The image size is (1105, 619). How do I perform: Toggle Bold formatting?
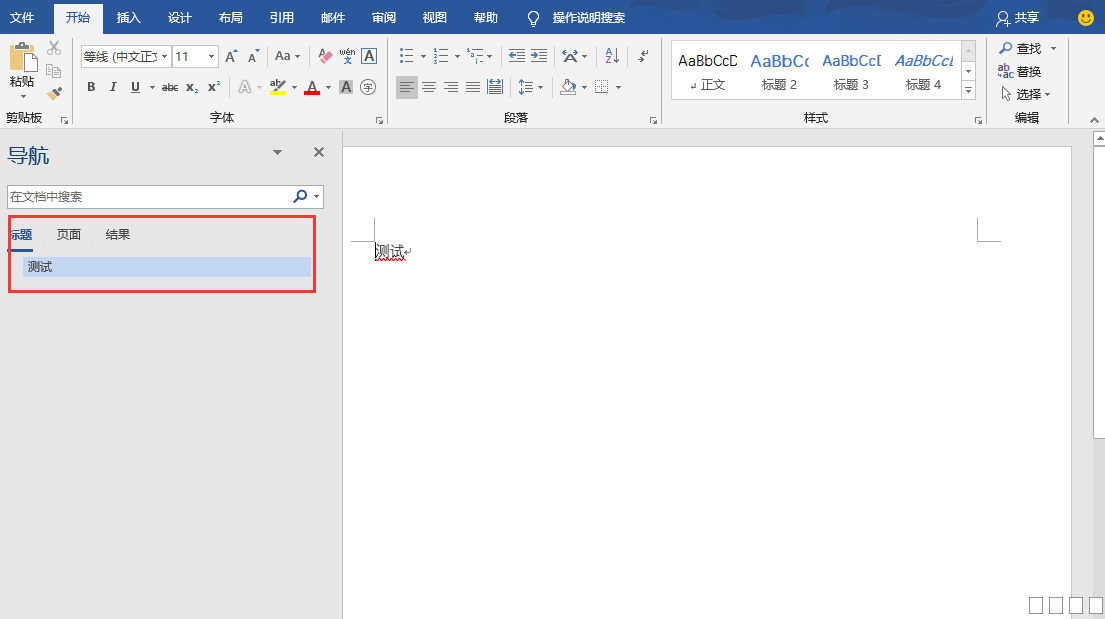pyautogui.click(x=91, y=87)
